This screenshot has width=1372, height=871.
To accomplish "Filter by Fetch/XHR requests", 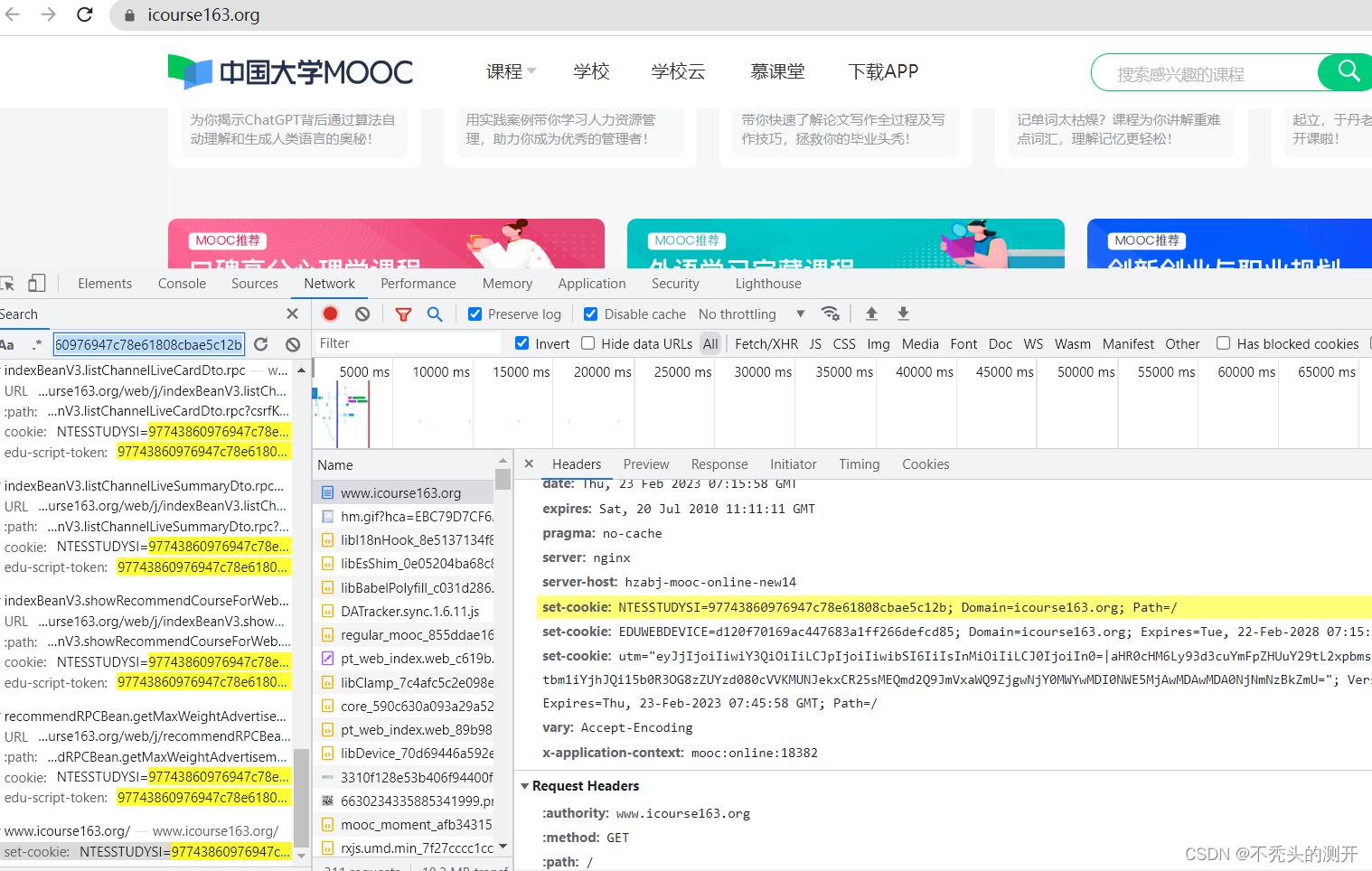I will 766,343.
